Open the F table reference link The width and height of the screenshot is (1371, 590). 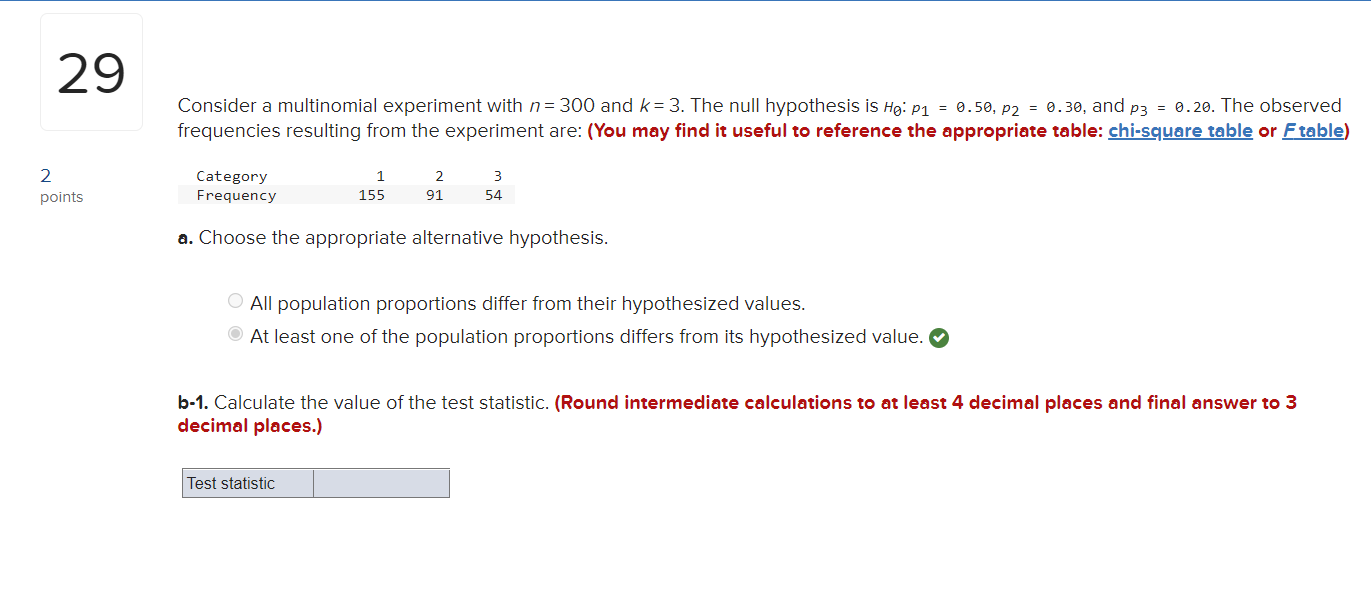click(1313, 130)
